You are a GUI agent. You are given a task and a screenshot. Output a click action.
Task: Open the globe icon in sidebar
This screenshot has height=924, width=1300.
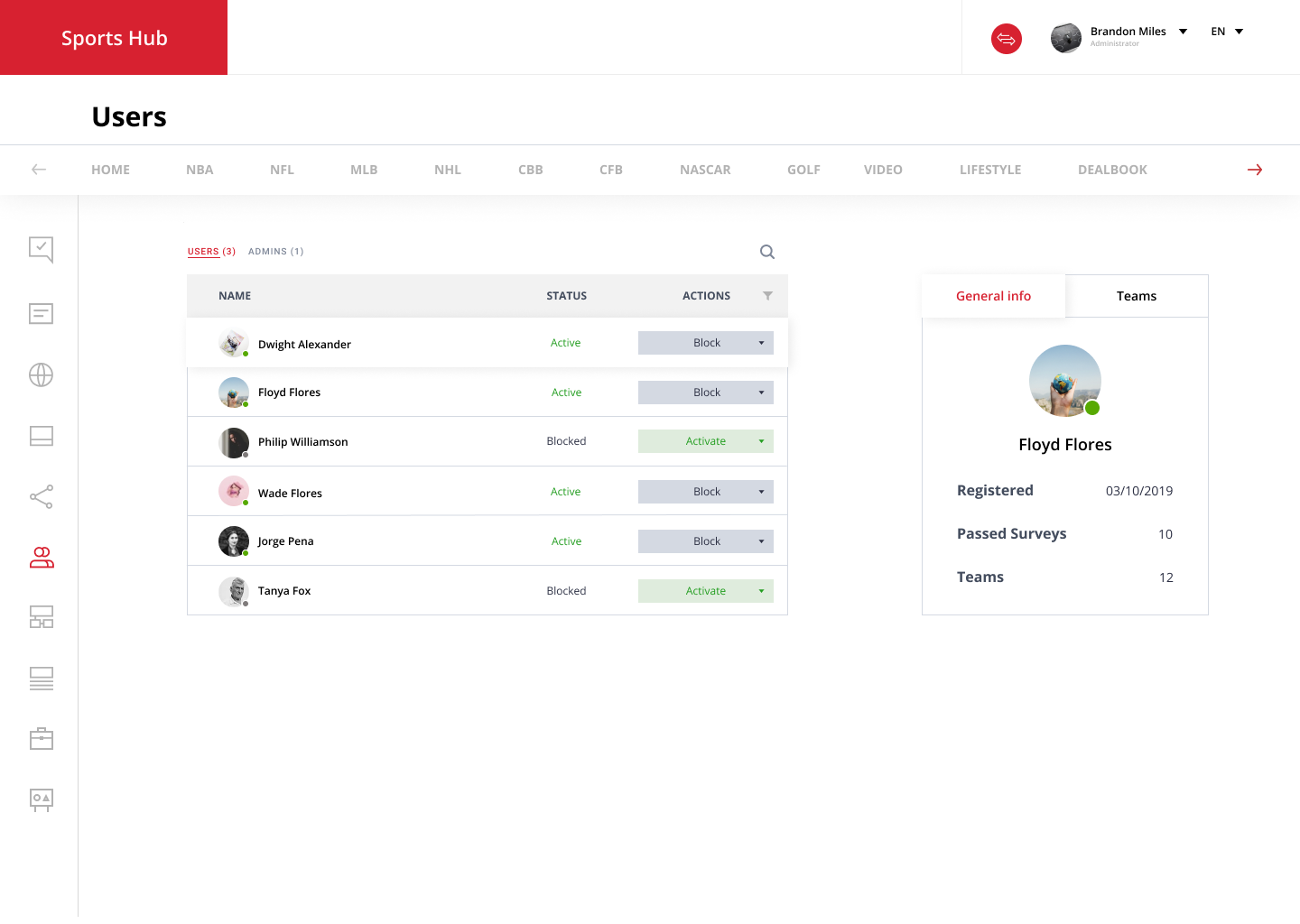(41, 374)
